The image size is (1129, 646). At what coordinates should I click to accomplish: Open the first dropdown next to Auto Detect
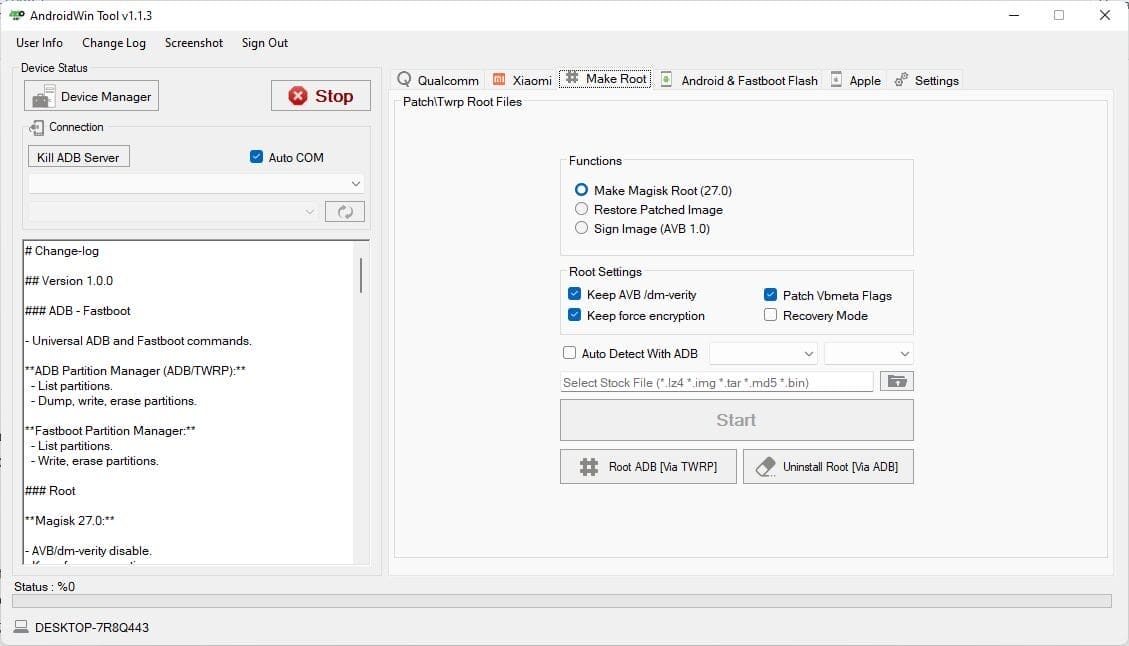[763, 352]
